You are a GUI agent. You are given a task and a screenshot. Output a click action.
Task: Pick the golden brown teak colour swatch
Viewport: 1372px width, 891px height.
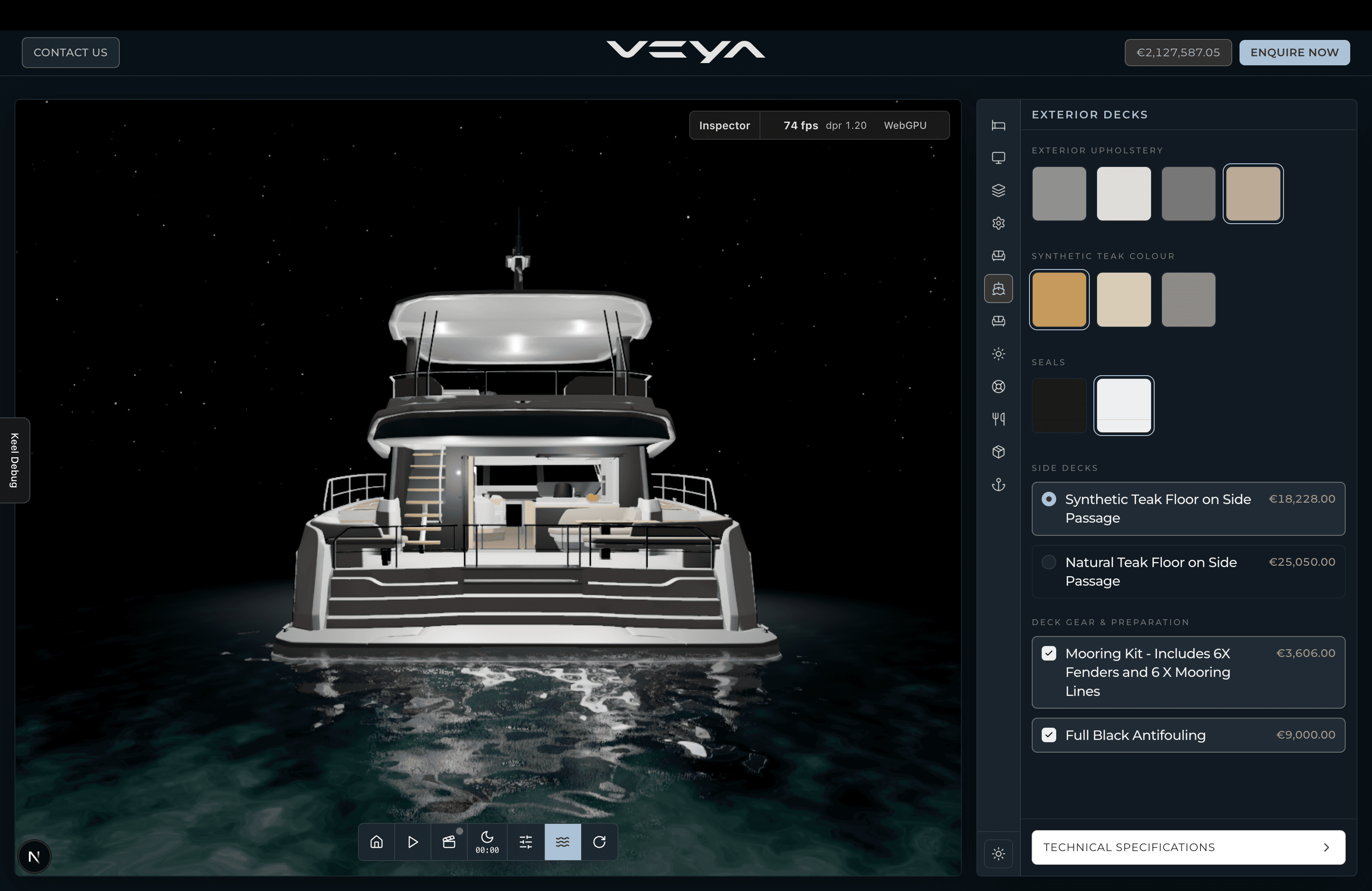coord(1059,300)
